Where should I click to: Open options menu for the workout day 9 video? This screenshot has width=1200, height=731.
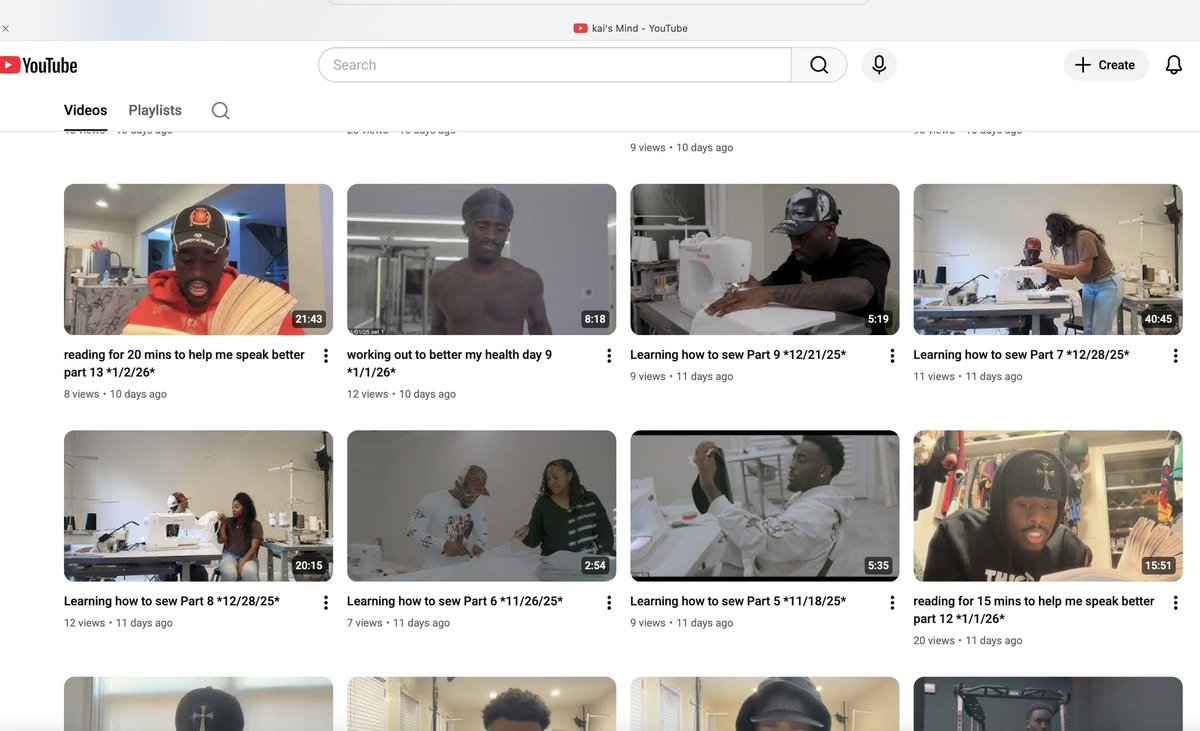(x=608, y=355)
